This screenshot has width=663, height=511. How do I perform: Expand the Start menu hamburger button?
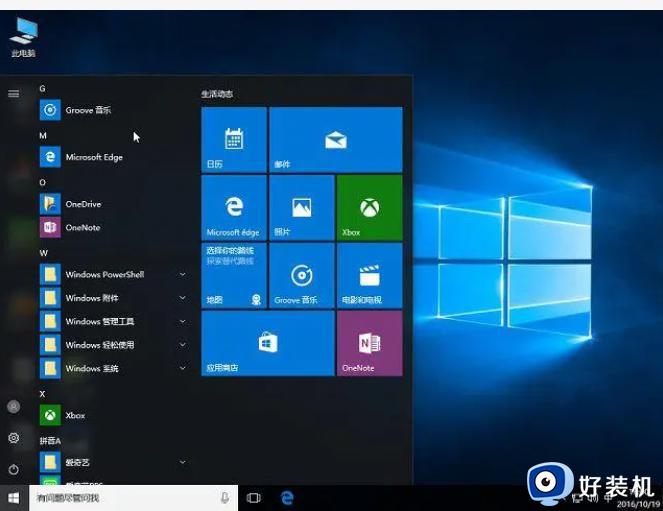pos(14,93)
